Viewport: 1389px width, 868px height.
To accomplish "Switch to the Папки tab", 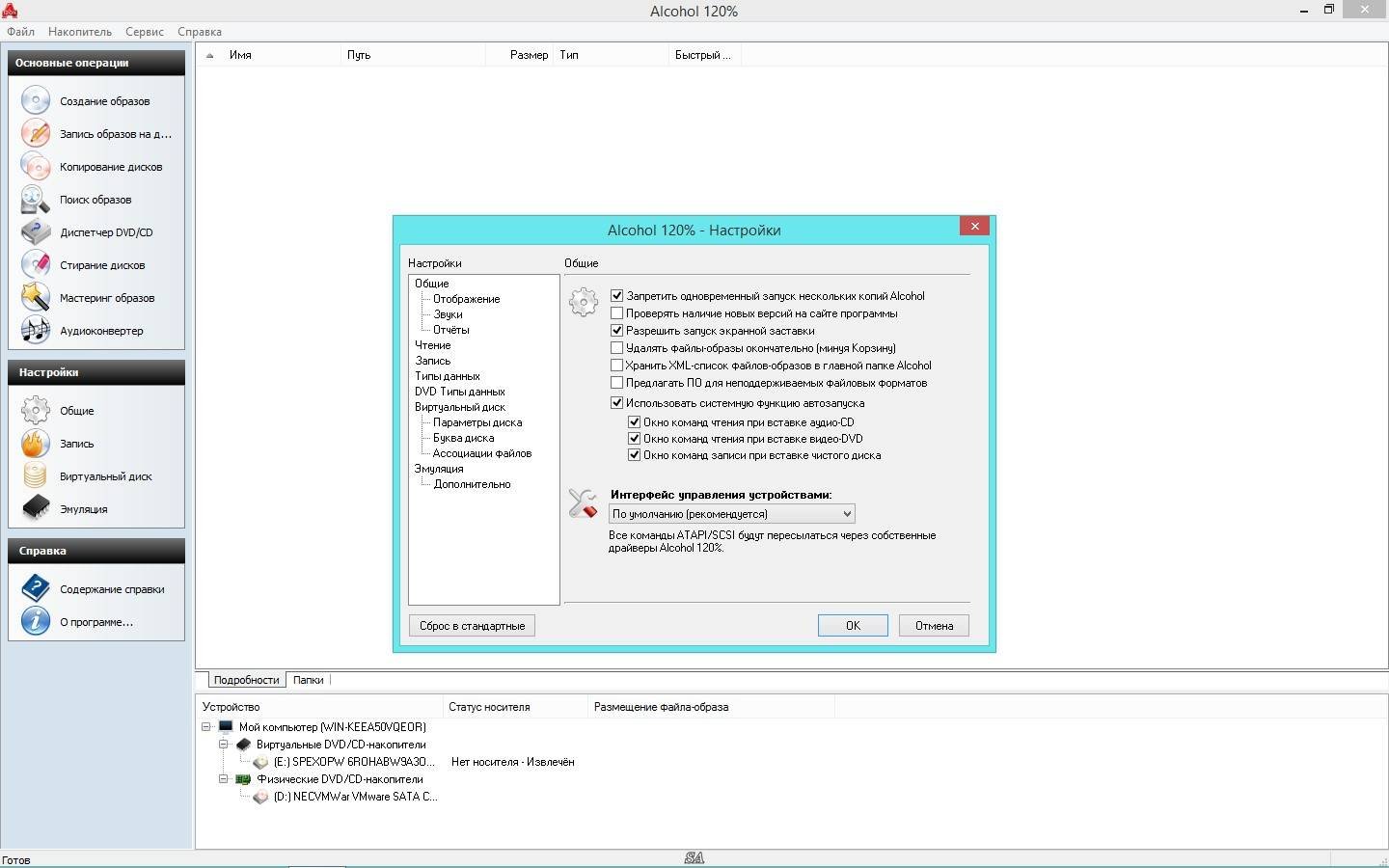I will 309,680.
